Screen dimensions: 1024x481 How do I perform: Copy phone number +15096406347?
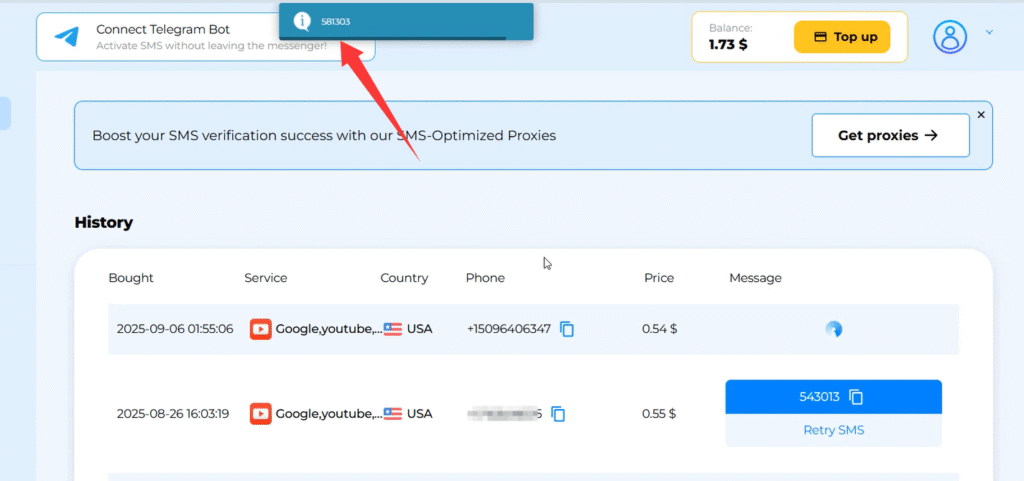[567, 329]
